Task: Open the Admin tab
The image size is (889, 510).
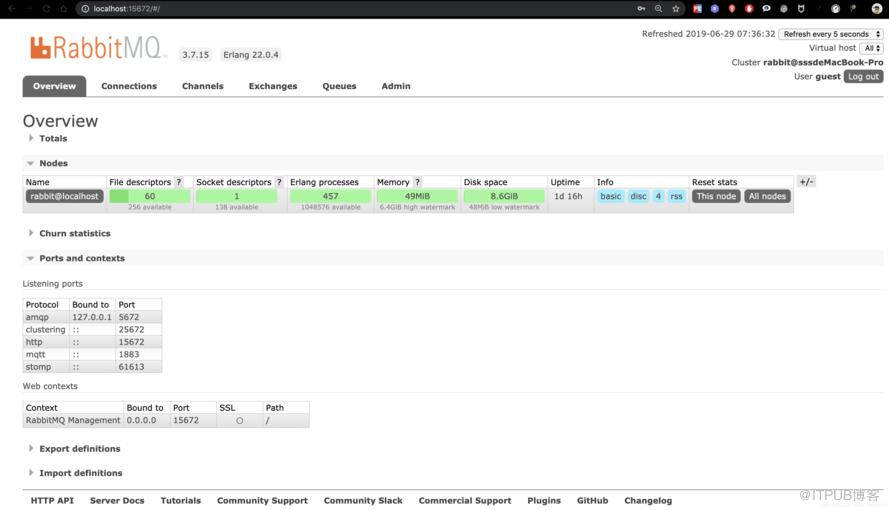Action: [x=396, y=86]
